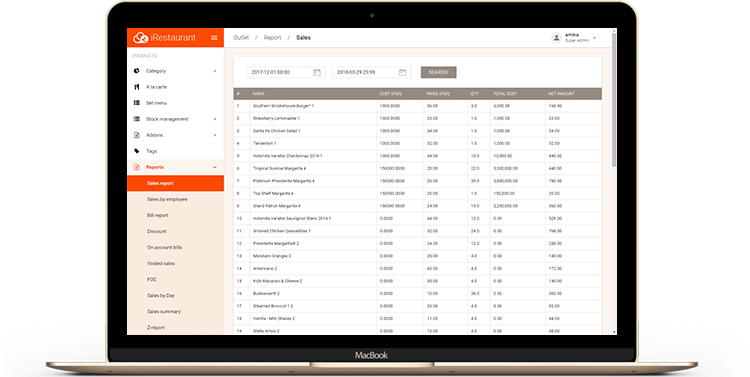The image size is (750, 377).
Task: Click the Tags label icon
Action: [x=137, y=151]
